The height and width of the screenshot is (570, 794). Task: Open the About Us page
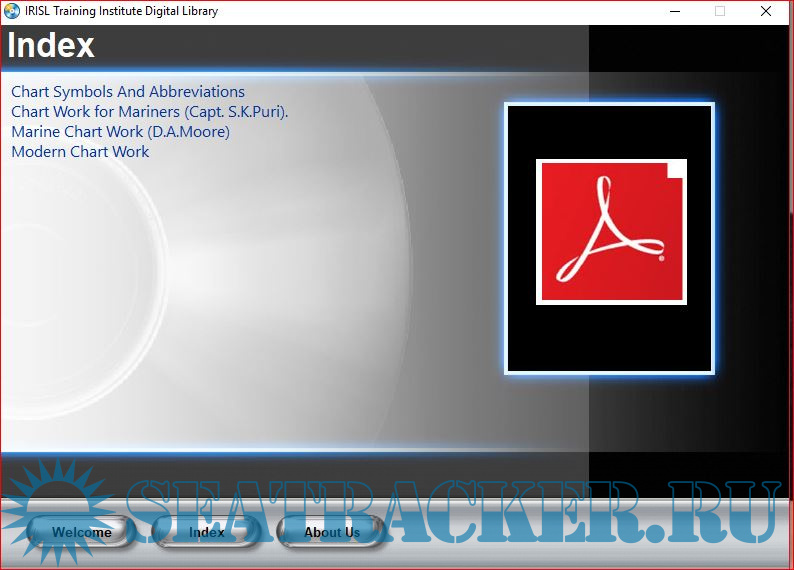(x=332, y=532)
